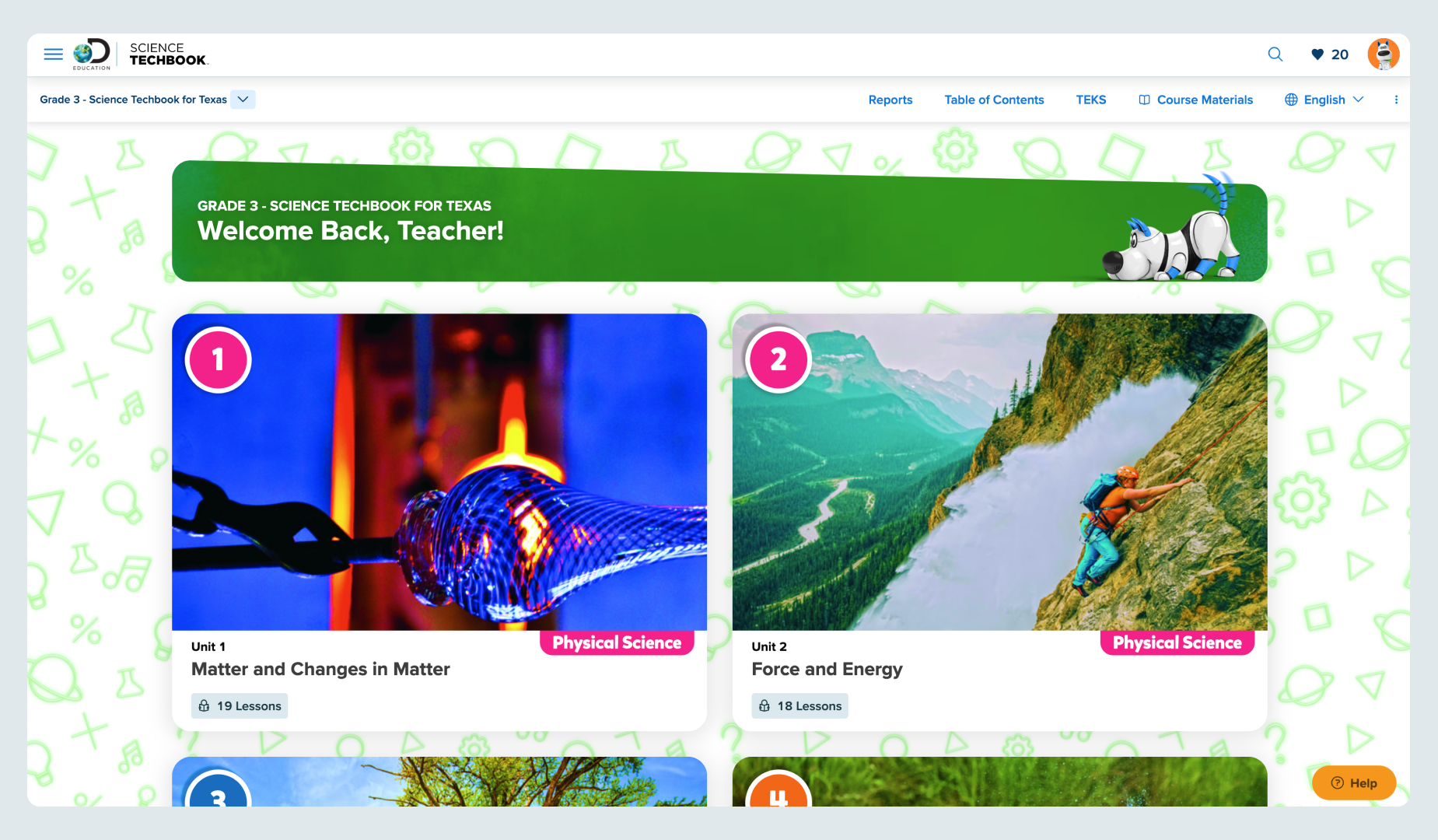The image size is (1438, 840).
Task: Click the rock climber Unit 2 image
Action: pos(1000,472)
